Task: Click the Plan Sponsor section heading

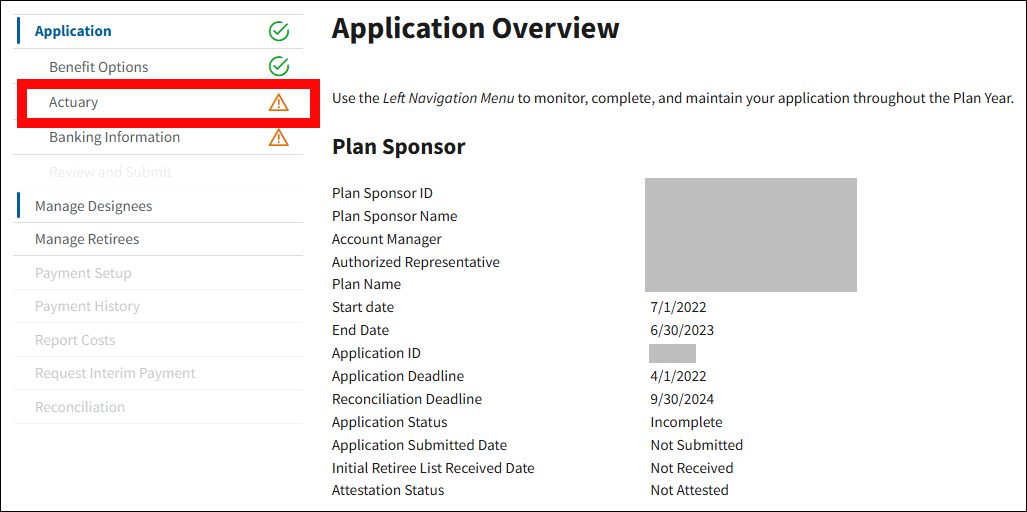Action: tap(398, 147)
